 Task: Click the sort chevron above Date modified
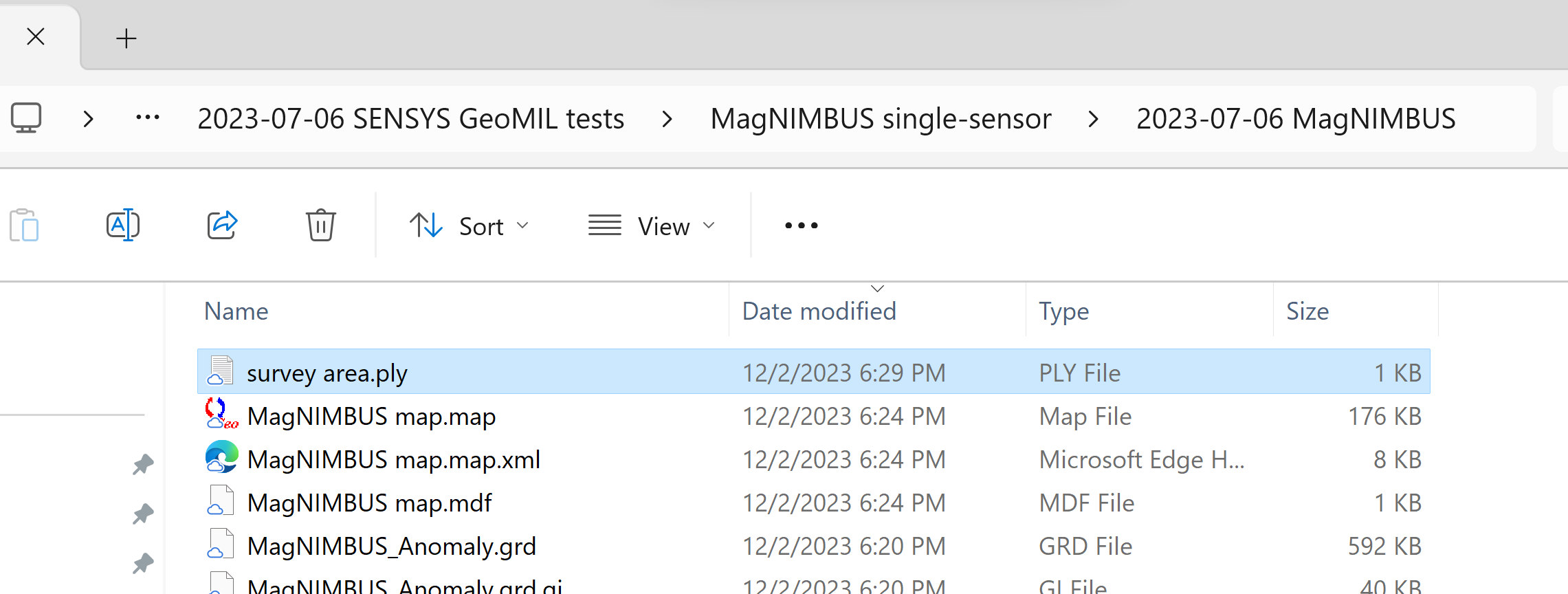point(876,289)
